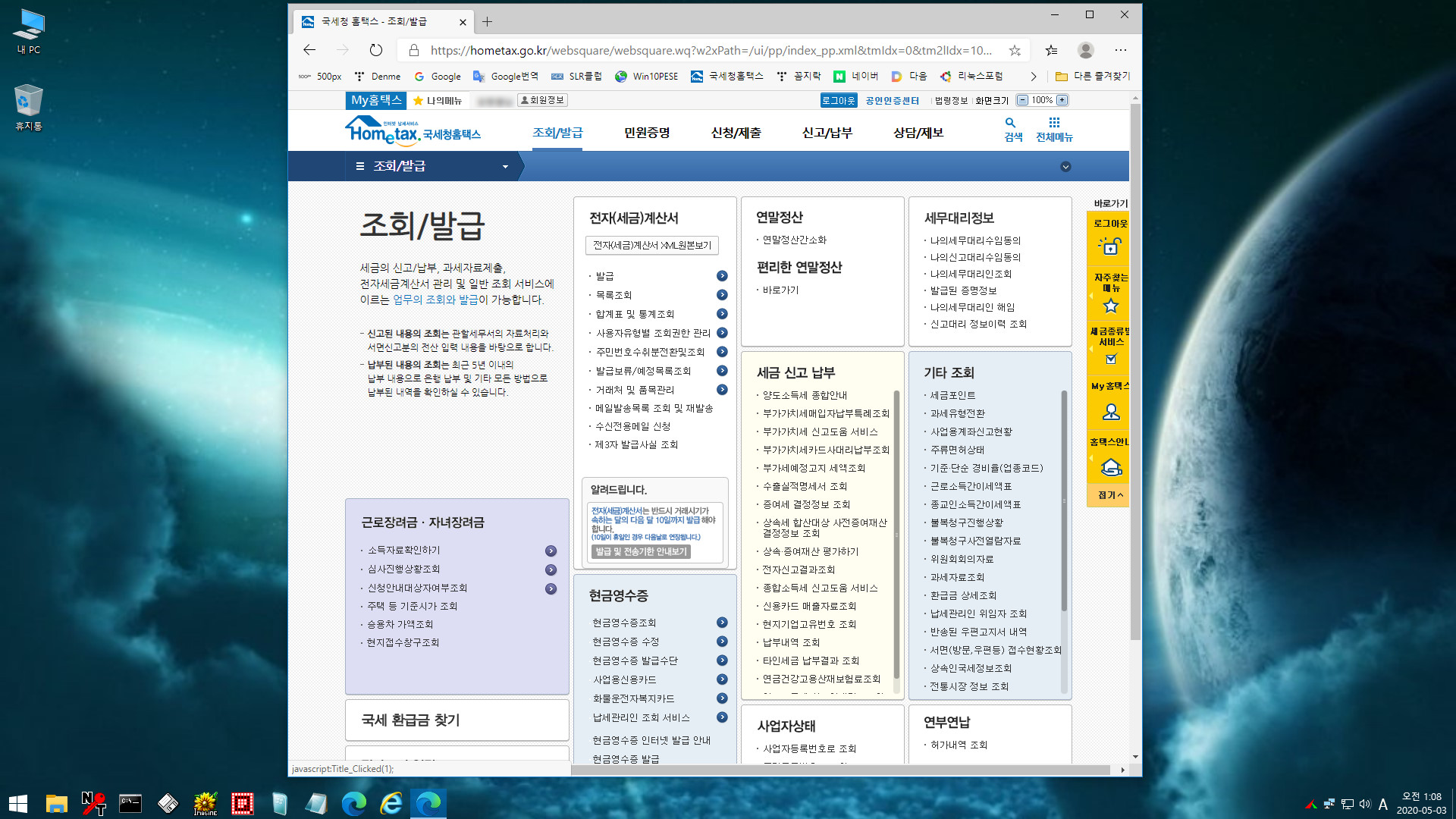Click the browser address bar URL
The width and height of the screenshot is (1456, 819).
pos(711,50)
